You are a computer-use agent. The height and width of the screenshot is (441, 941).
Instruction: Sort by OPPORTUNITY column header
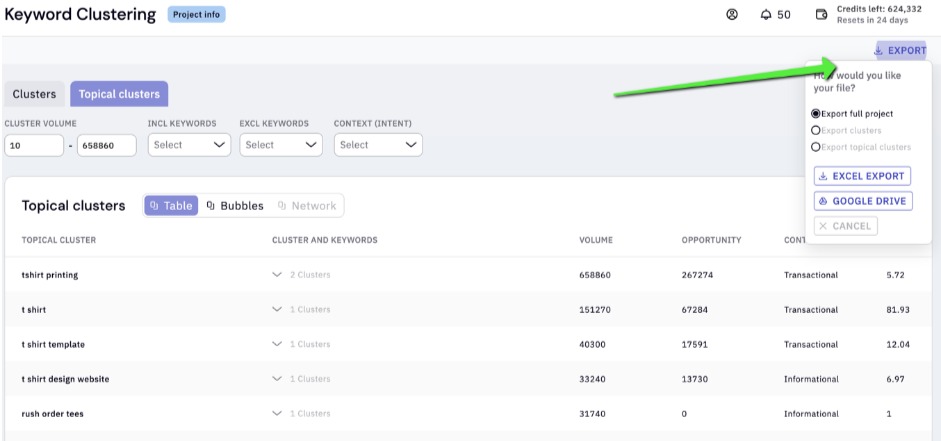tap(711, 240)
